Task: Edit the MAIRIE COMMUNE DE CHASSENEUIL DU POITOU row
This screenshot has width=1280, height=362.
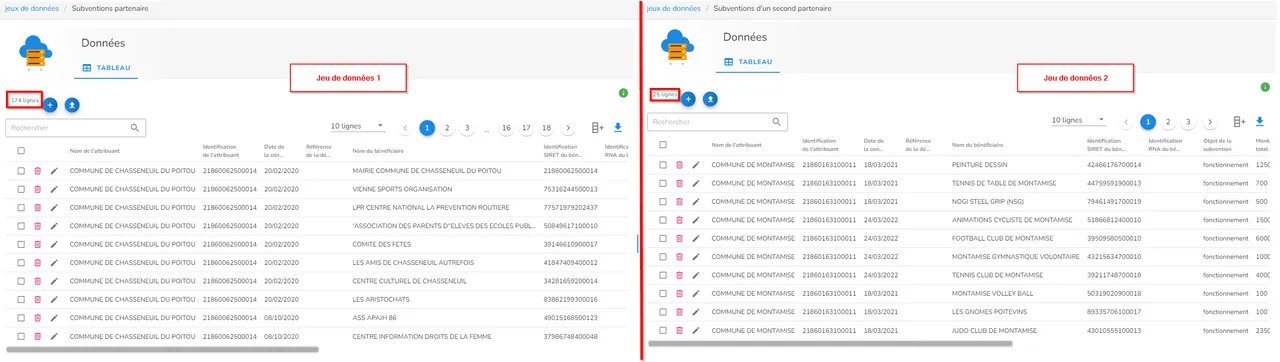Action: [55, 171]
